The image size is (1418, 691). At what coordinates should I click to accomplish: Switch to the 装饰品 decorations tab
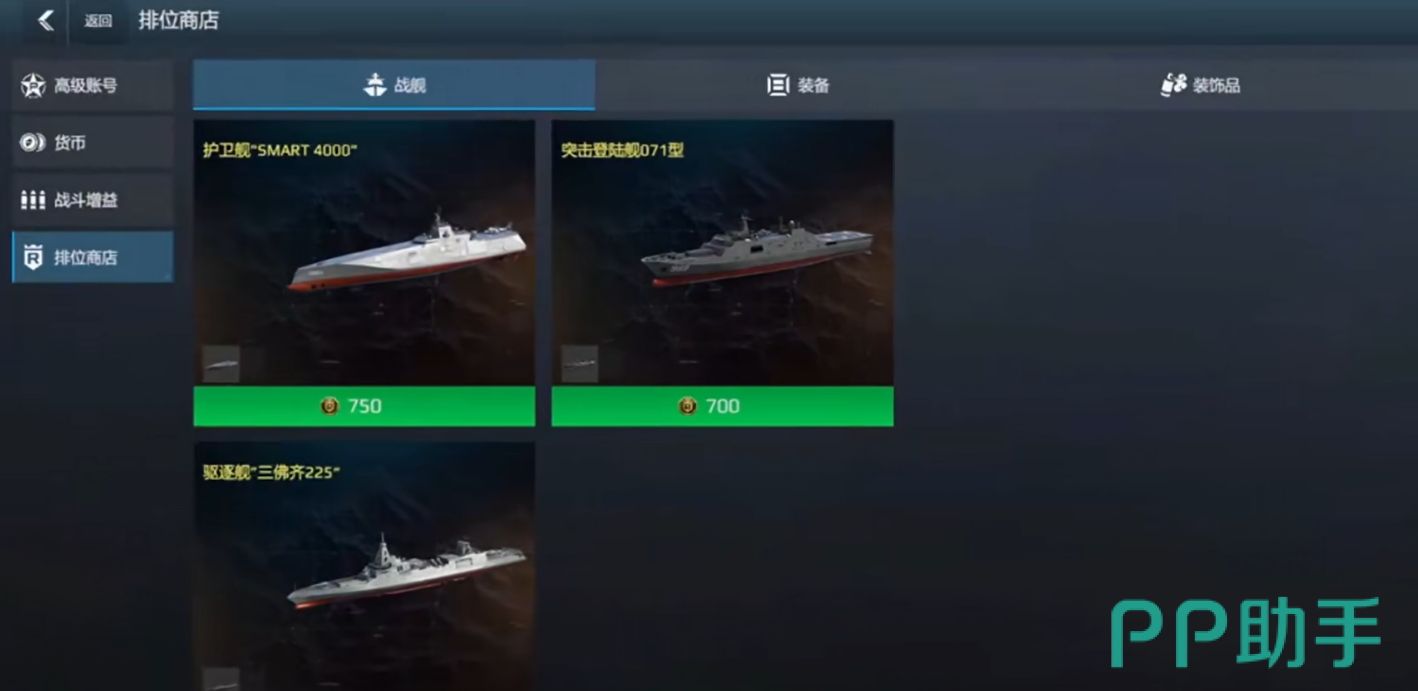point(1200,85)
